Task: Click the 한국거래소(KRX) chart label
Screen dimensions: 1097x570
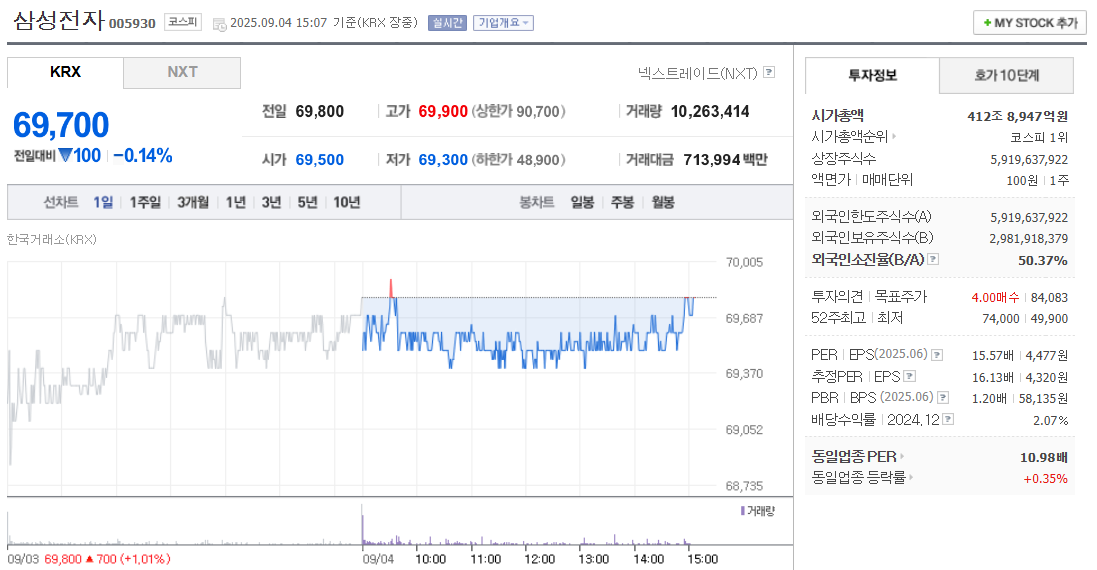Action: (52, 240)
